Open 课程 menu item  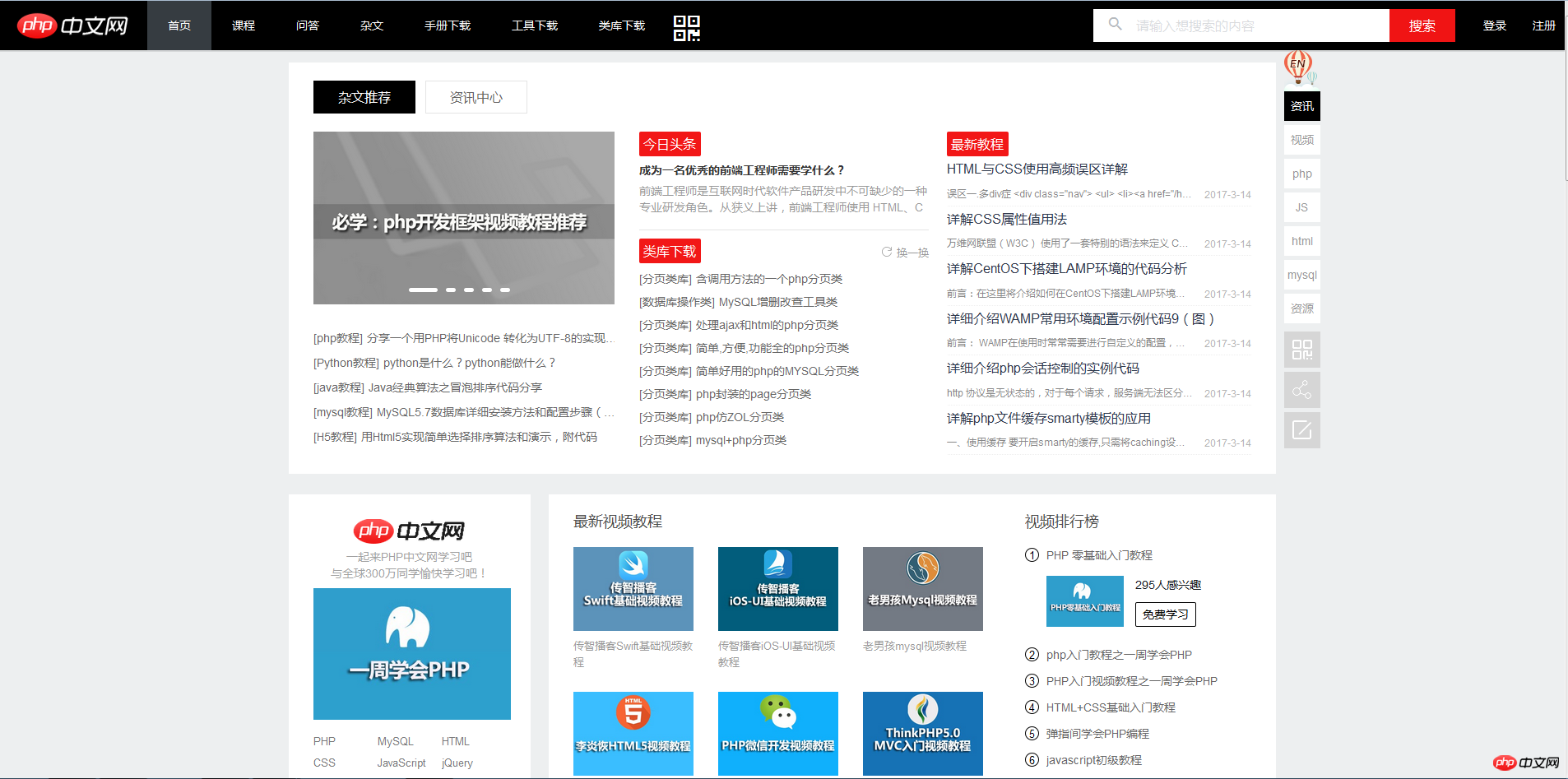pos(244,26)
